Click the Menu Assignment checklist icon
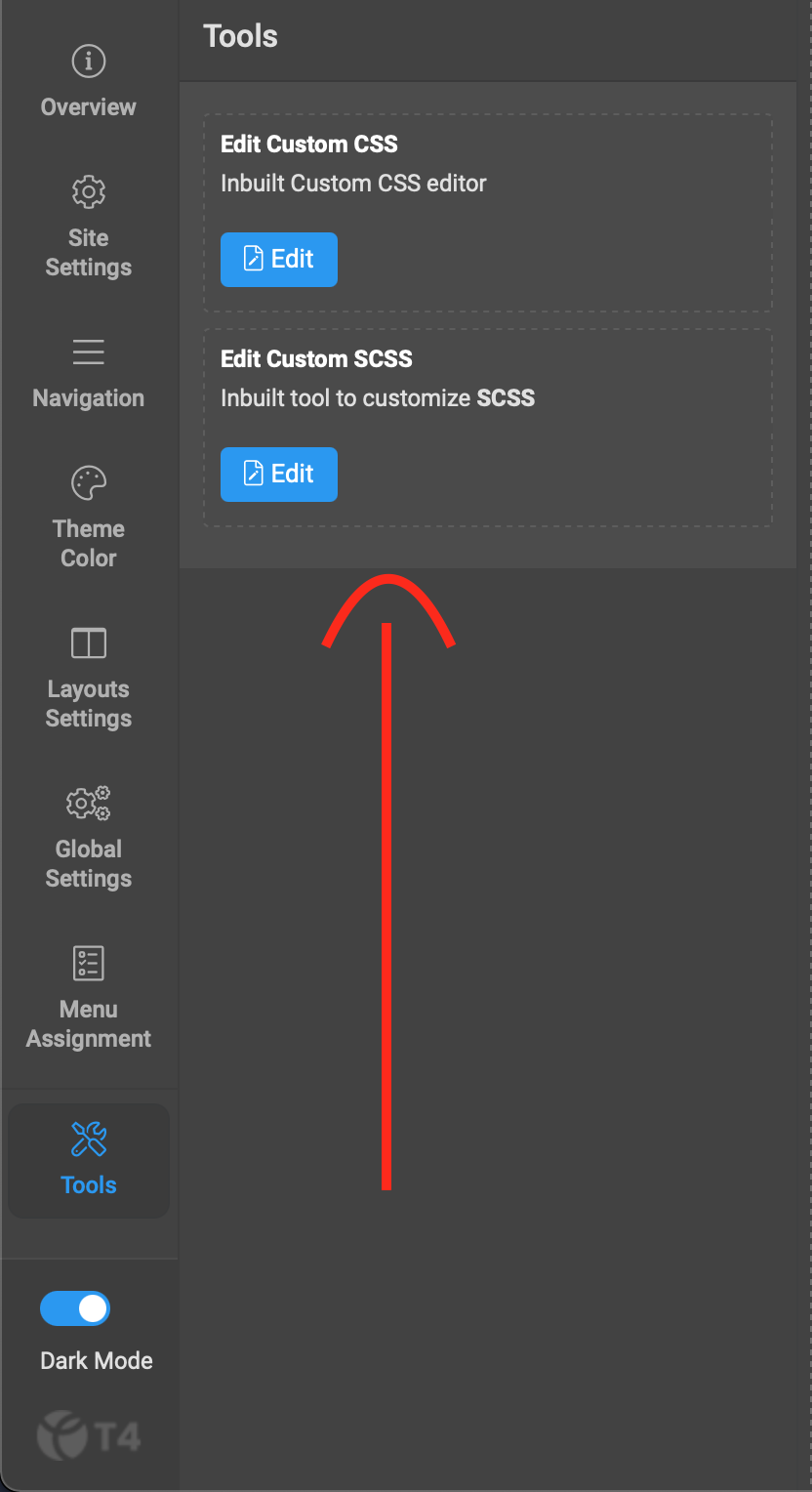 pyautogui.click(x=89, y=964)
